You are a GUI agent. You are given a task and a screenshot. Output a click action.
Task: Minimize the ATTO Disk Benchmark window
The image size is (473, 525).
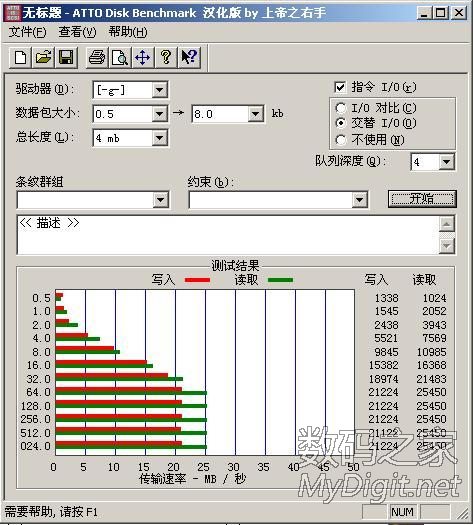pyautogui.click(x=424, y=13)
